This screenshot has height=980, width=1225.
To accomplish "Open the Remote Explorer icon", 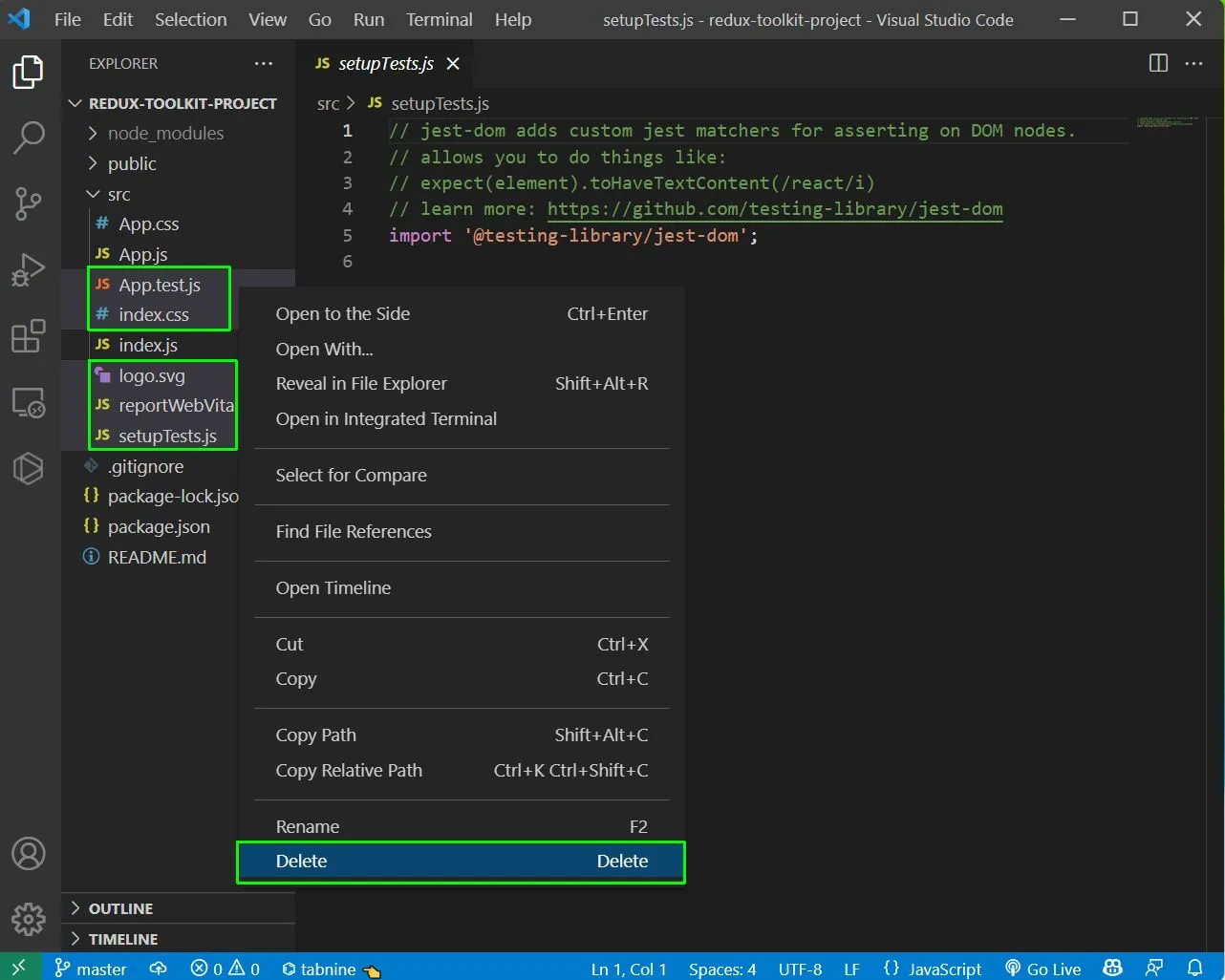I will (x=29, y=403).
